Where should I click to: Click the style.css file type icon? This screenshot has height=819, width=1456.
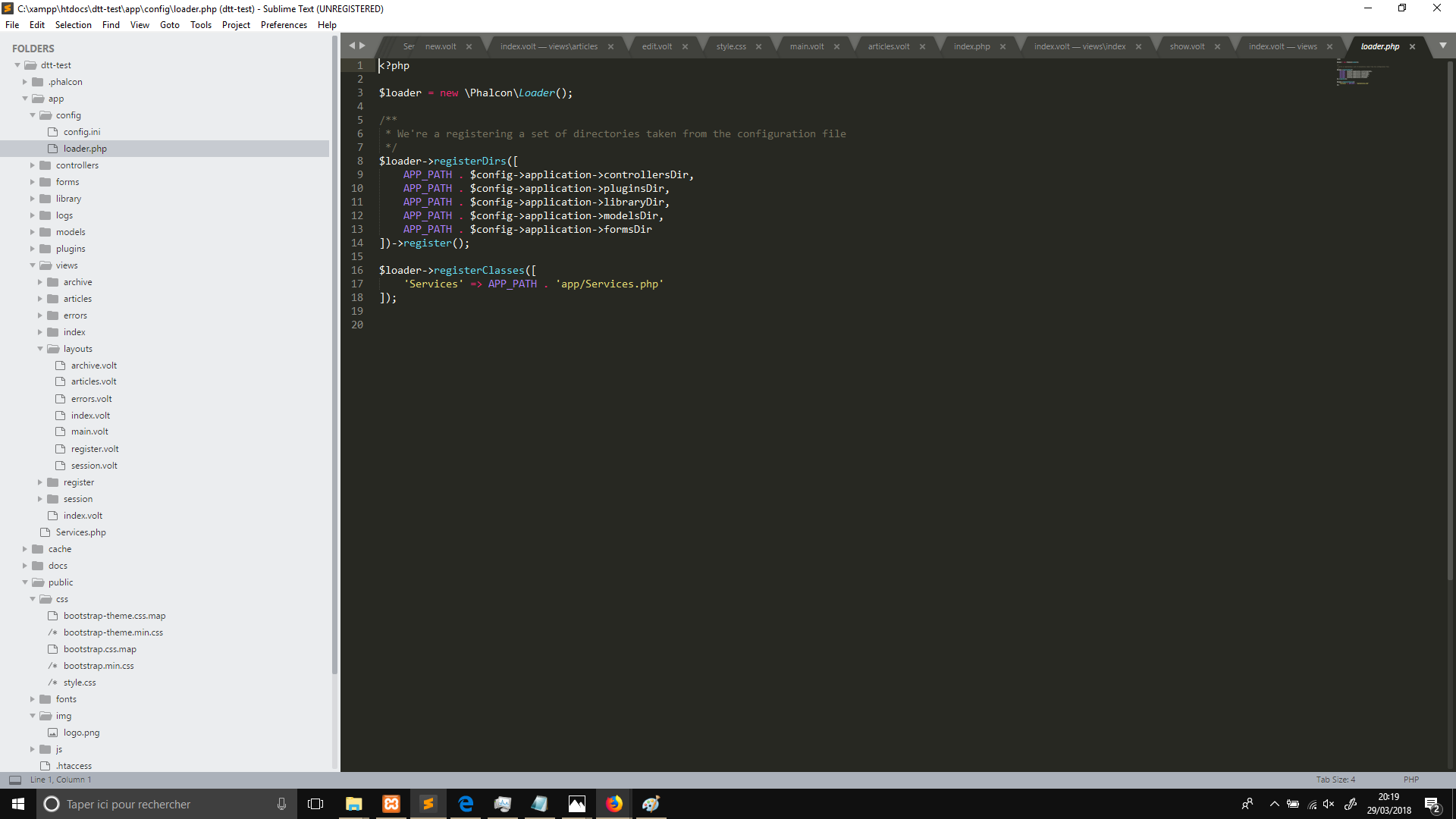(53, 682)
